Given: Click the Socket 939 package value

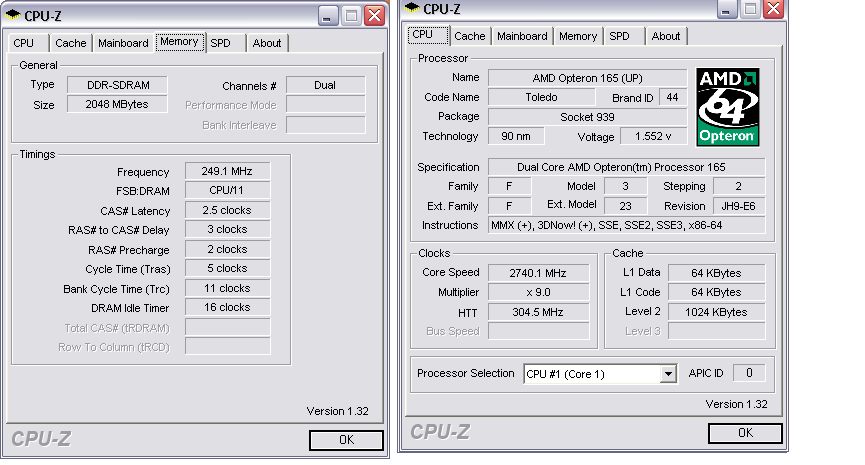Looking at the screenshot, I should click(x=588, y=117).
